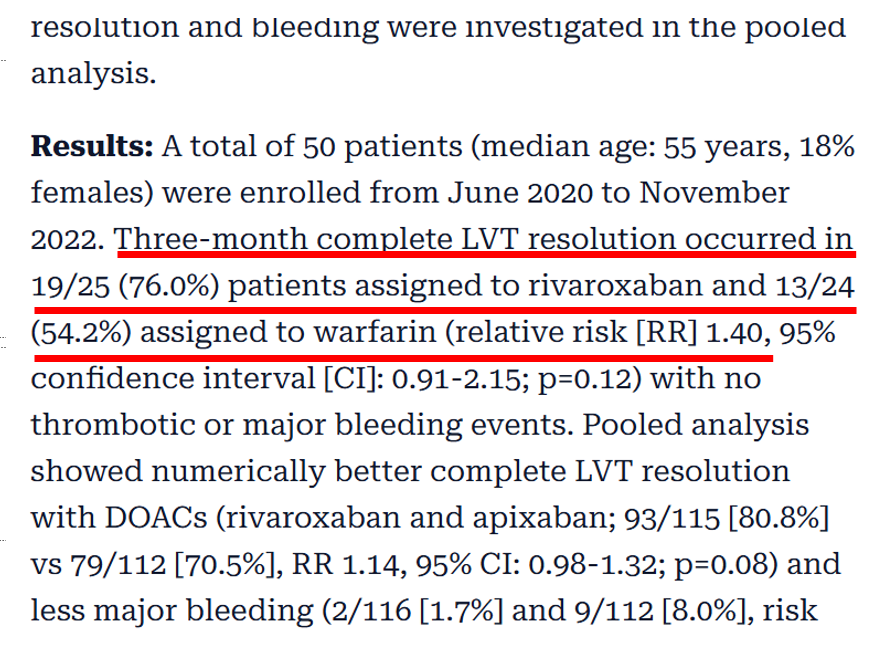Click the percentage "(54.2%)"

(80, 332)
